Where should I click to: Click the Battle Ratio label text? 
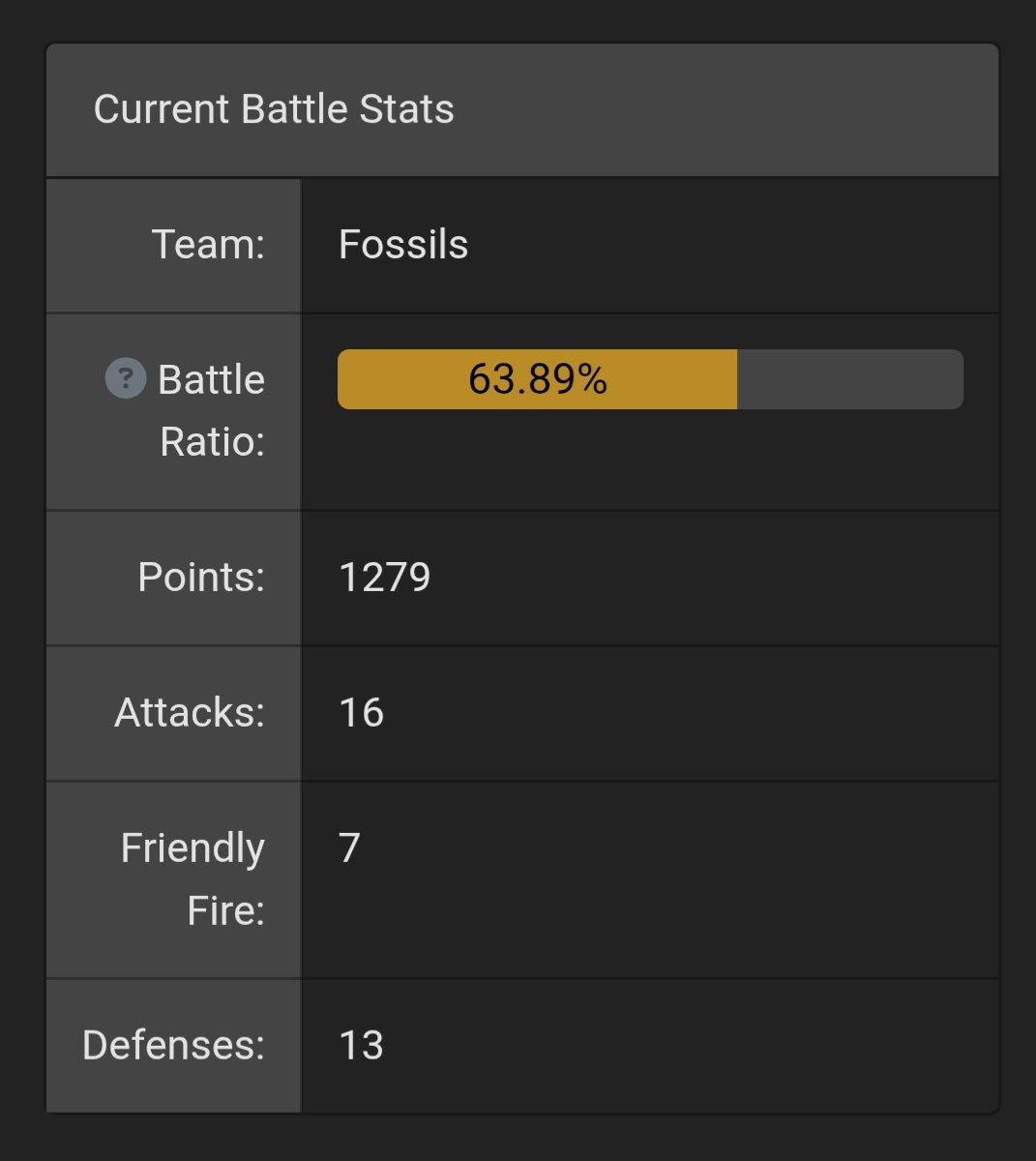point(211,410)
